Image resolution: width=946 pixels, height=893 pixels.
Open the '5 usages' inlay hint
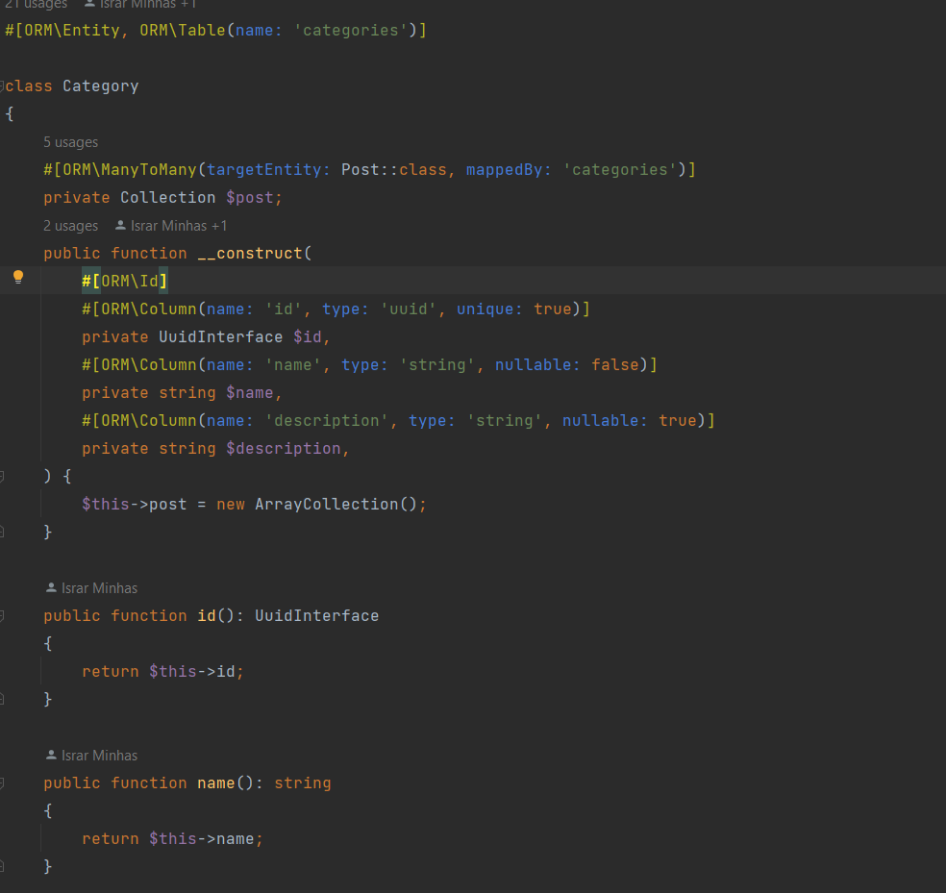pos(71,142)
